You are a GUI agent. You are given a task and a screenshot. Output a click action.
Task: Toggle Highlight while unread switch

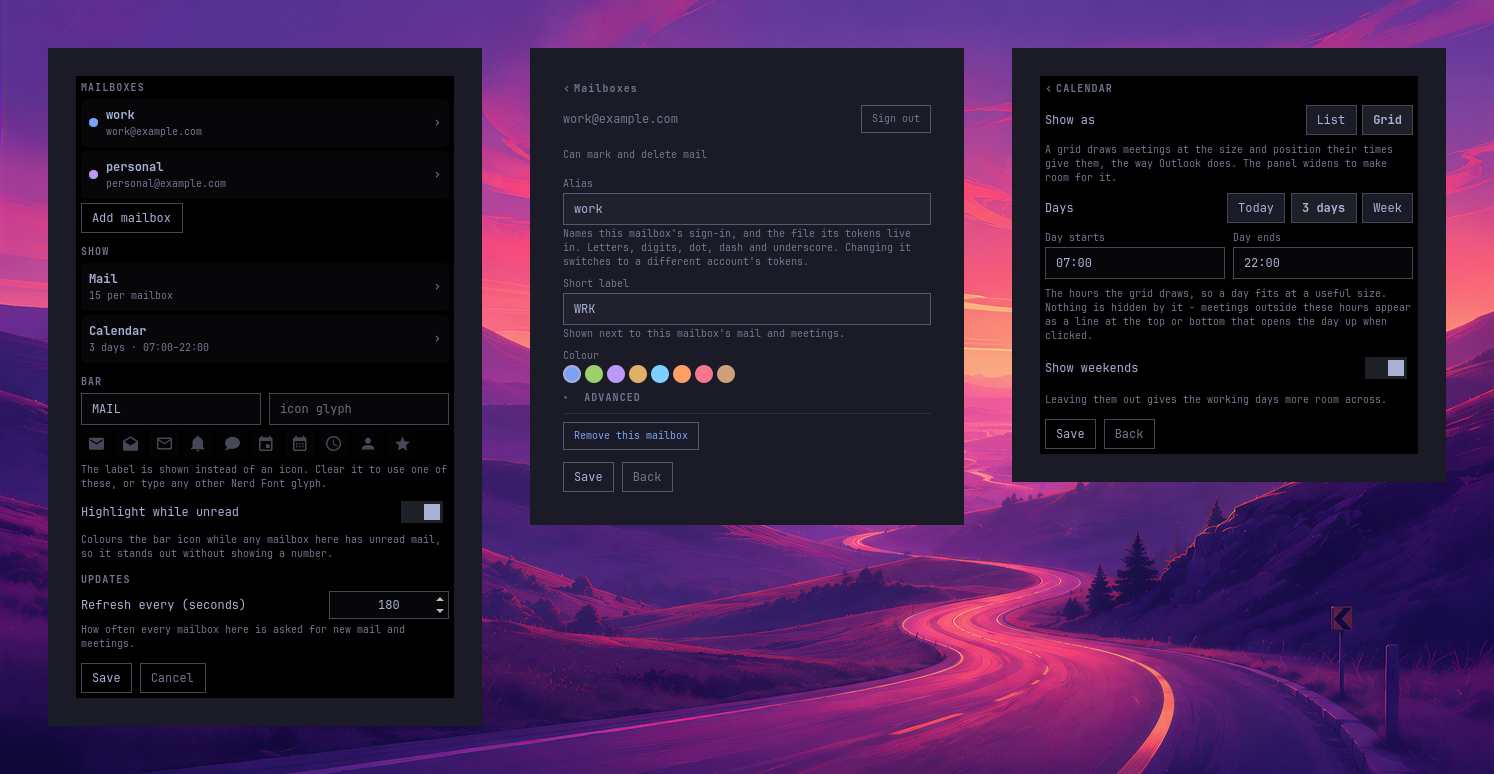(x=422, y=512)
